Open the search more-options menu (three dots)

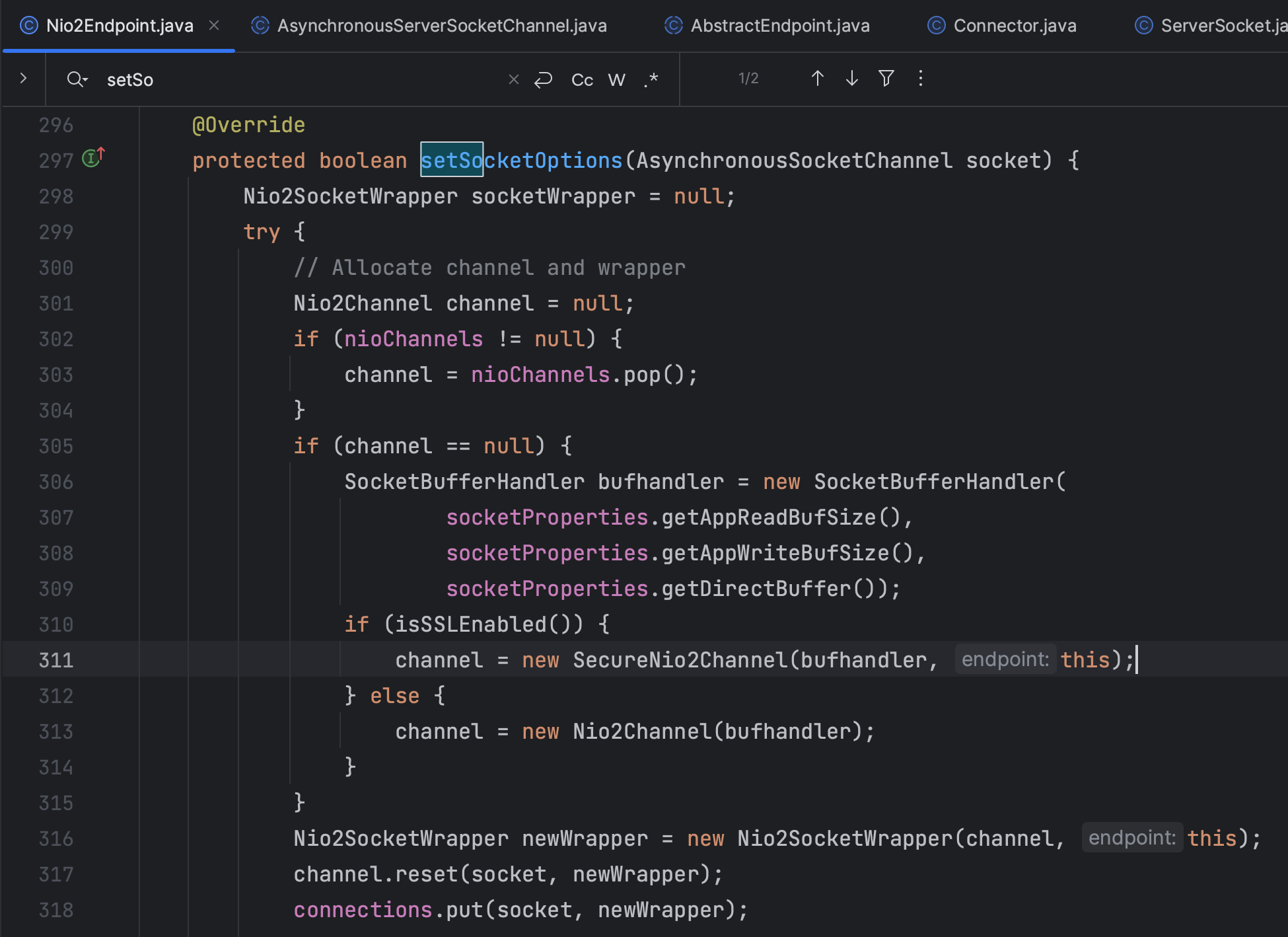pos(920,79)
